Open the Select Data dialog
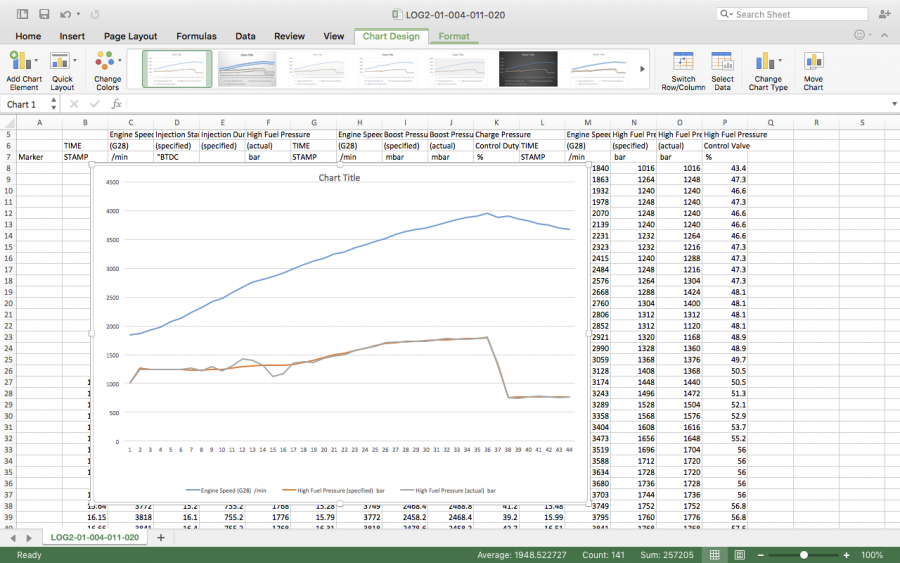The height and width of the screenshot is (563, 900). (722, 61)
